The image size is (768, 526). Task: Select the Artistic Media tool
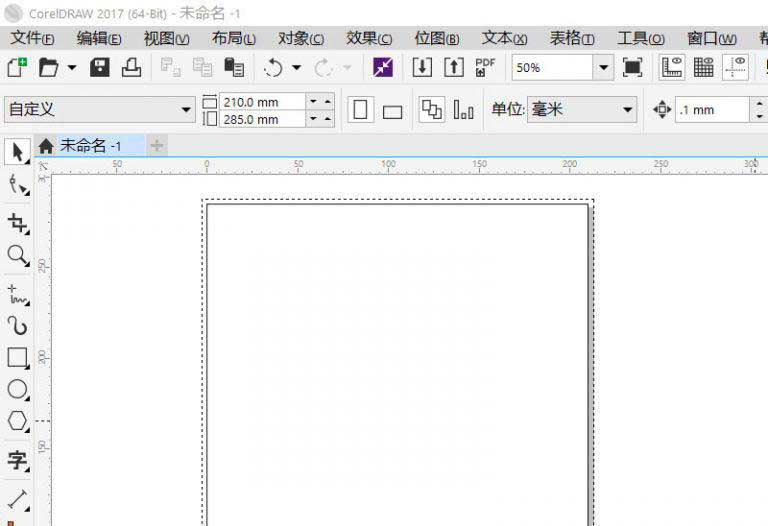point(18,326)
